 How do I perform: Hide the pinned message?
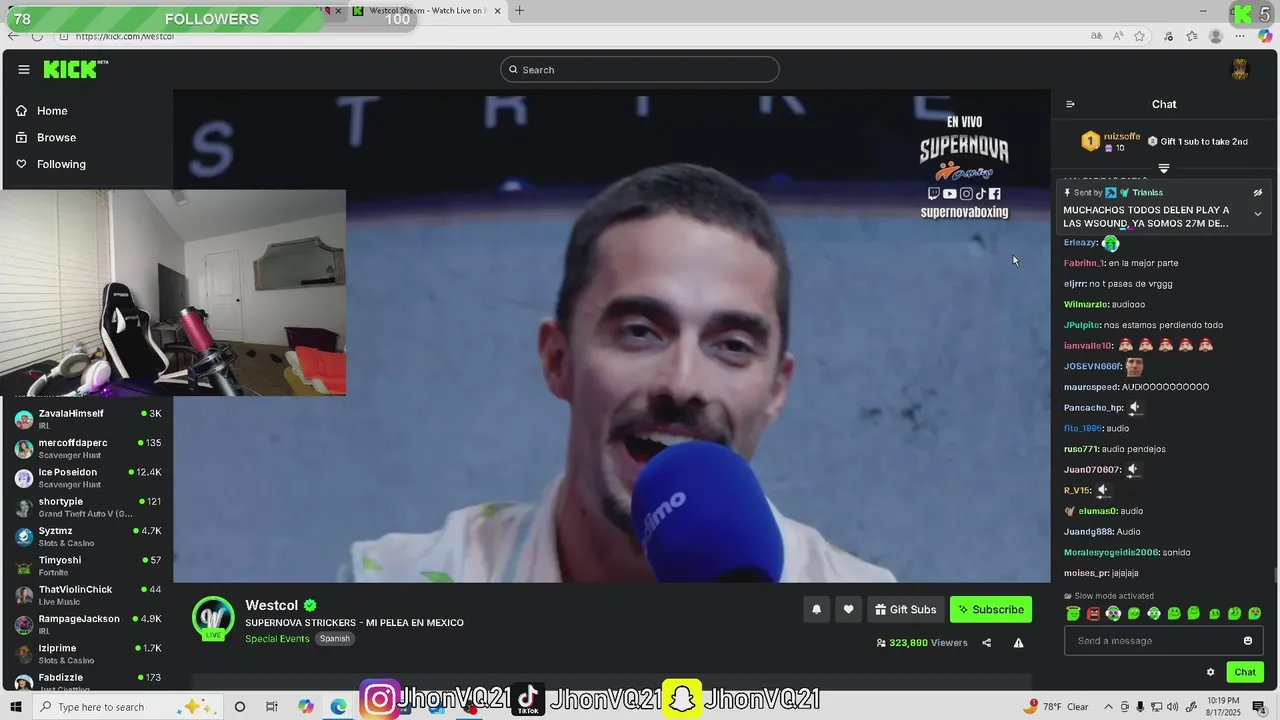pos(1258,192)
